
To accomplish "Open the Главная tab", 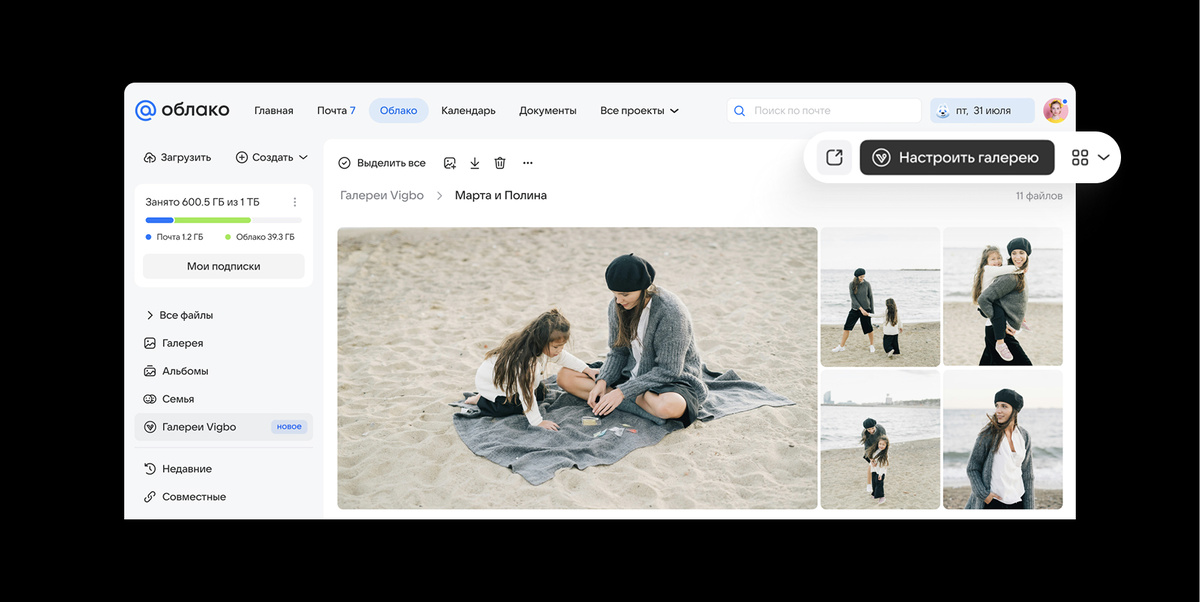I will click(x=274, y=111).
